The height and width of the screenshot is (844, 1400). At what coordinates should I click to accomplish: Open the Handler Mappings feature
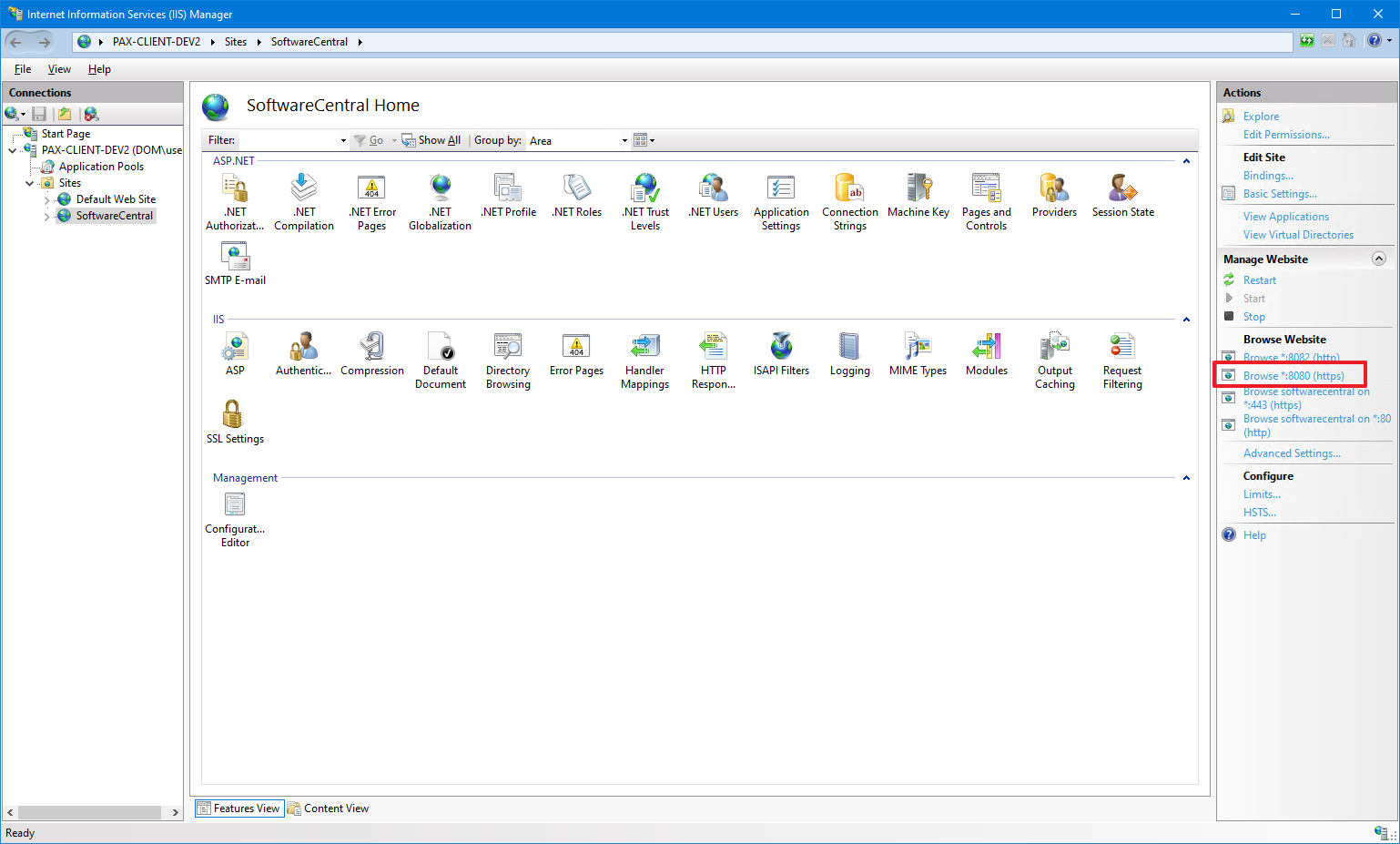tap(644, 361)
